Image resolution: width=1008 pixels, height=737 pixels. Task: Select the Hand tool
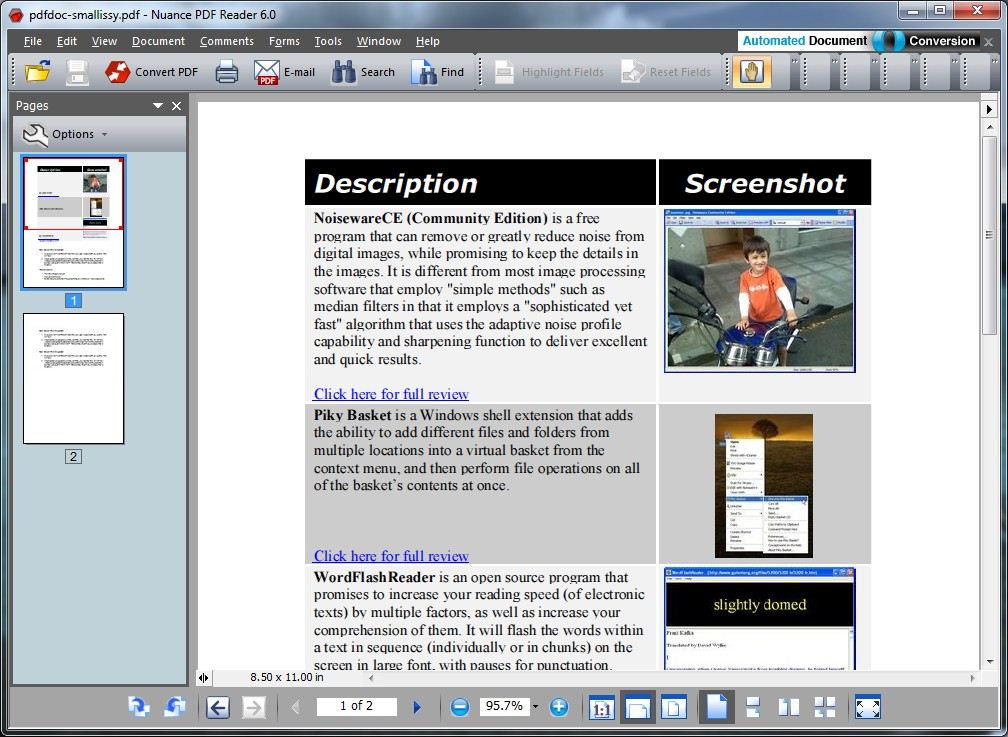pyautogui.click(x=752, y=71)
